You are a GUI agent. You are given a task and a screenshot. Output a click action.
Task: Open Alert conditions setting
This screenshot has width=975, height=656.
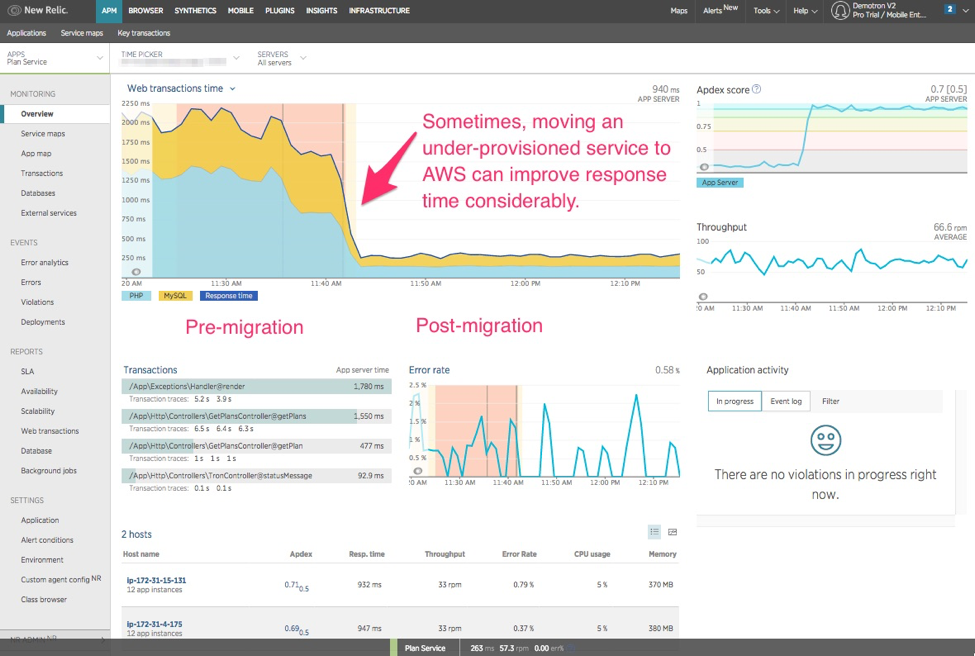[47, 540]
